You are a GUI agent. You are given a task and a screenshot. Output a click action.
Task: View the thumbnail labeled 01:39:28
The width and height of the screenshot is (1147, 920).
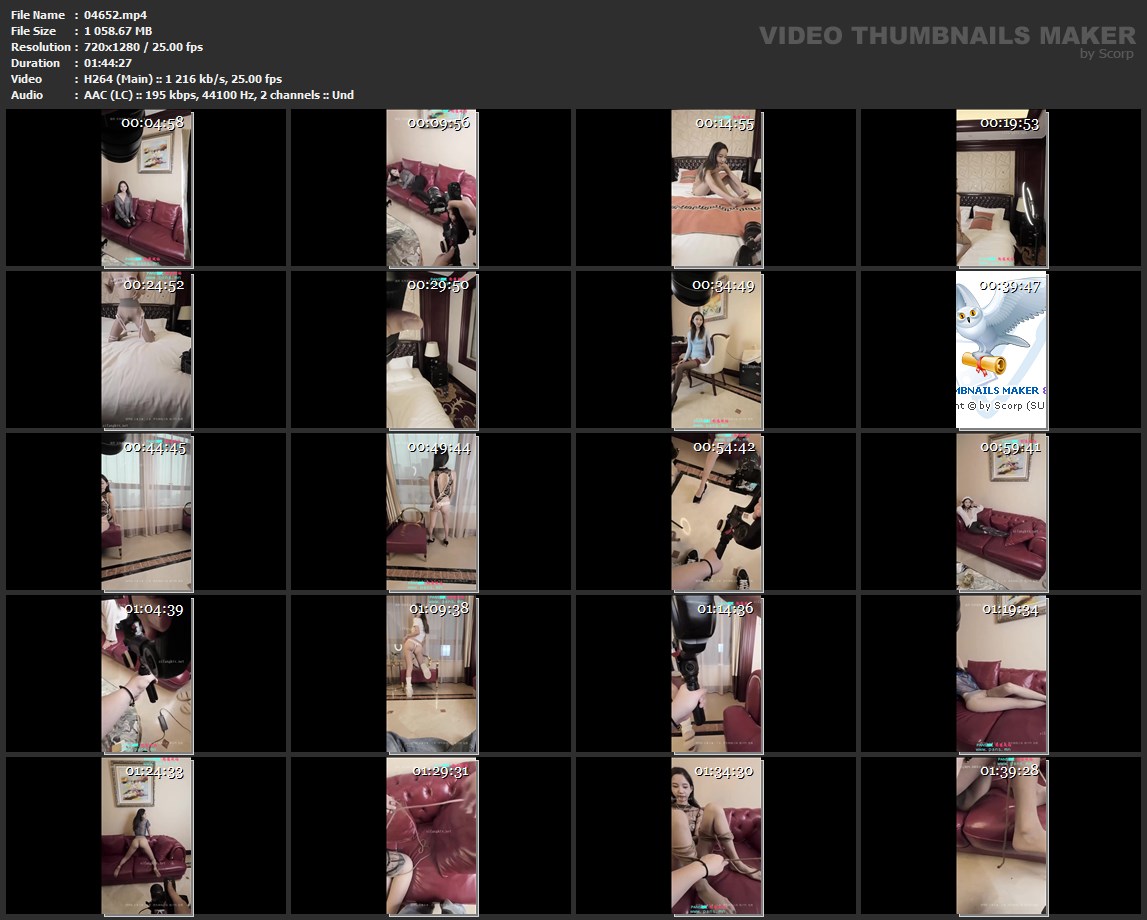[x=1001, y=837]
